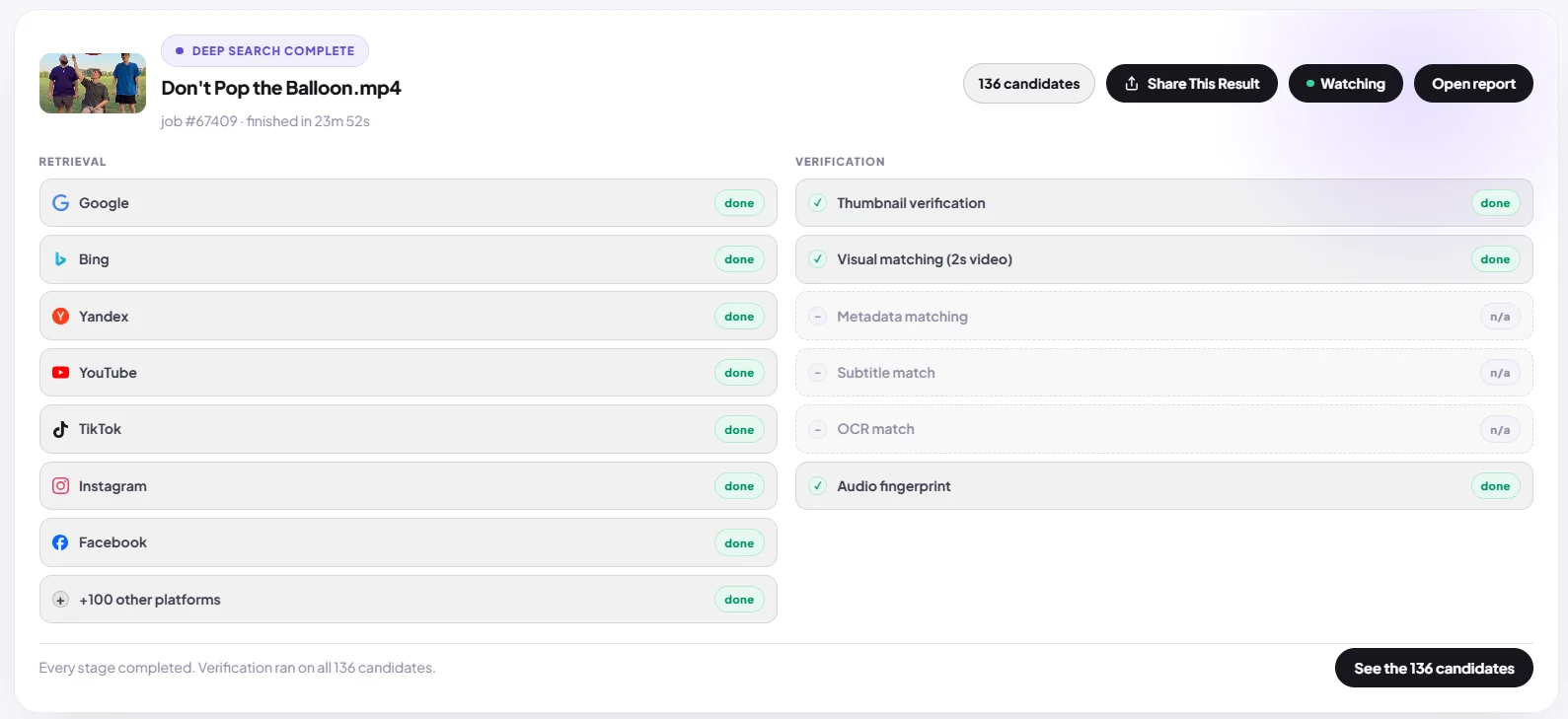This screenshot has height=719, width=1568.
Task: Click the Bing logo icon
Action: (60, 259)
